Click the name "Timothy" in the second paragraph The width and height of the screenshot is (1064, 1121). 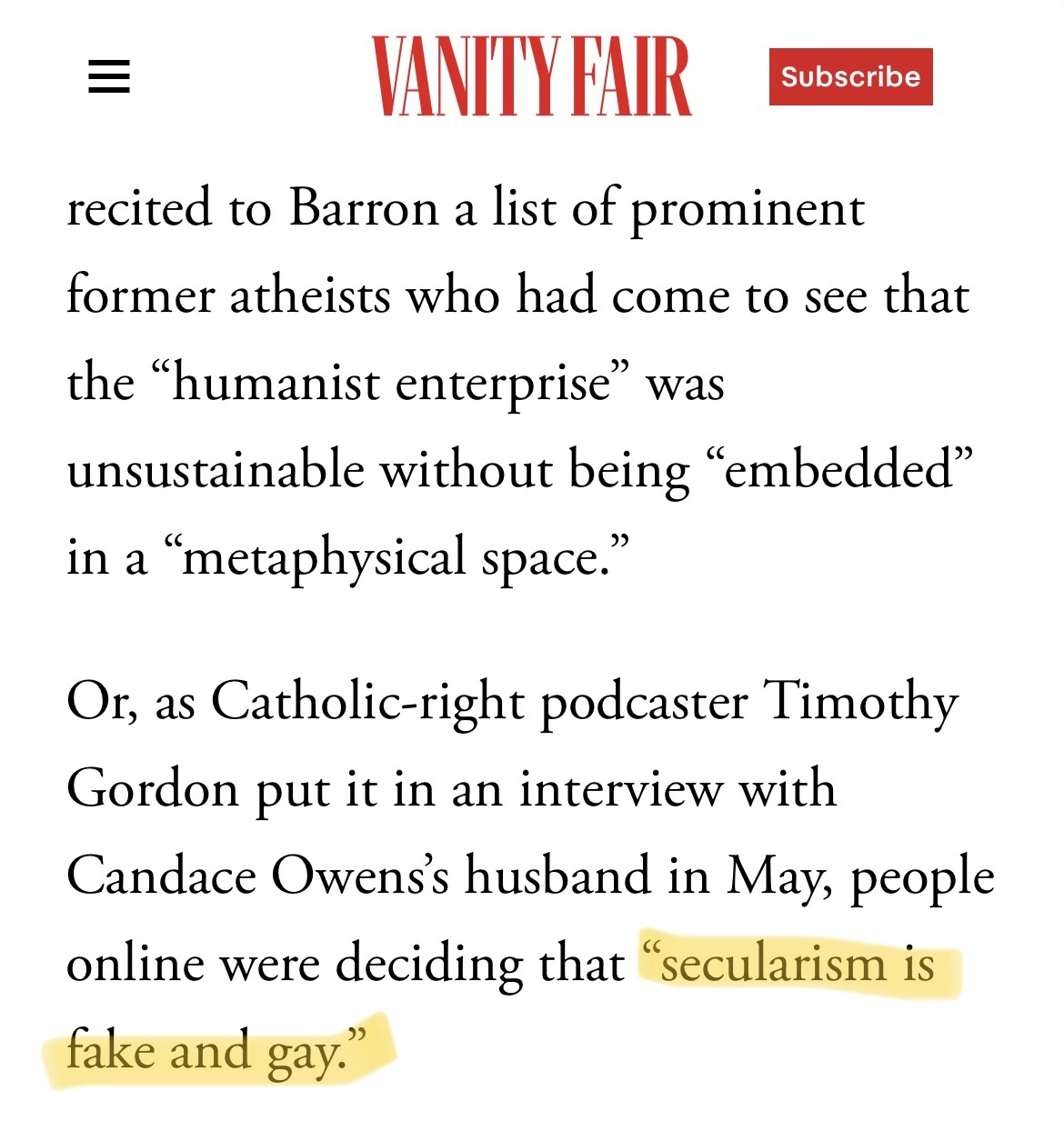[x=861, y=703]
